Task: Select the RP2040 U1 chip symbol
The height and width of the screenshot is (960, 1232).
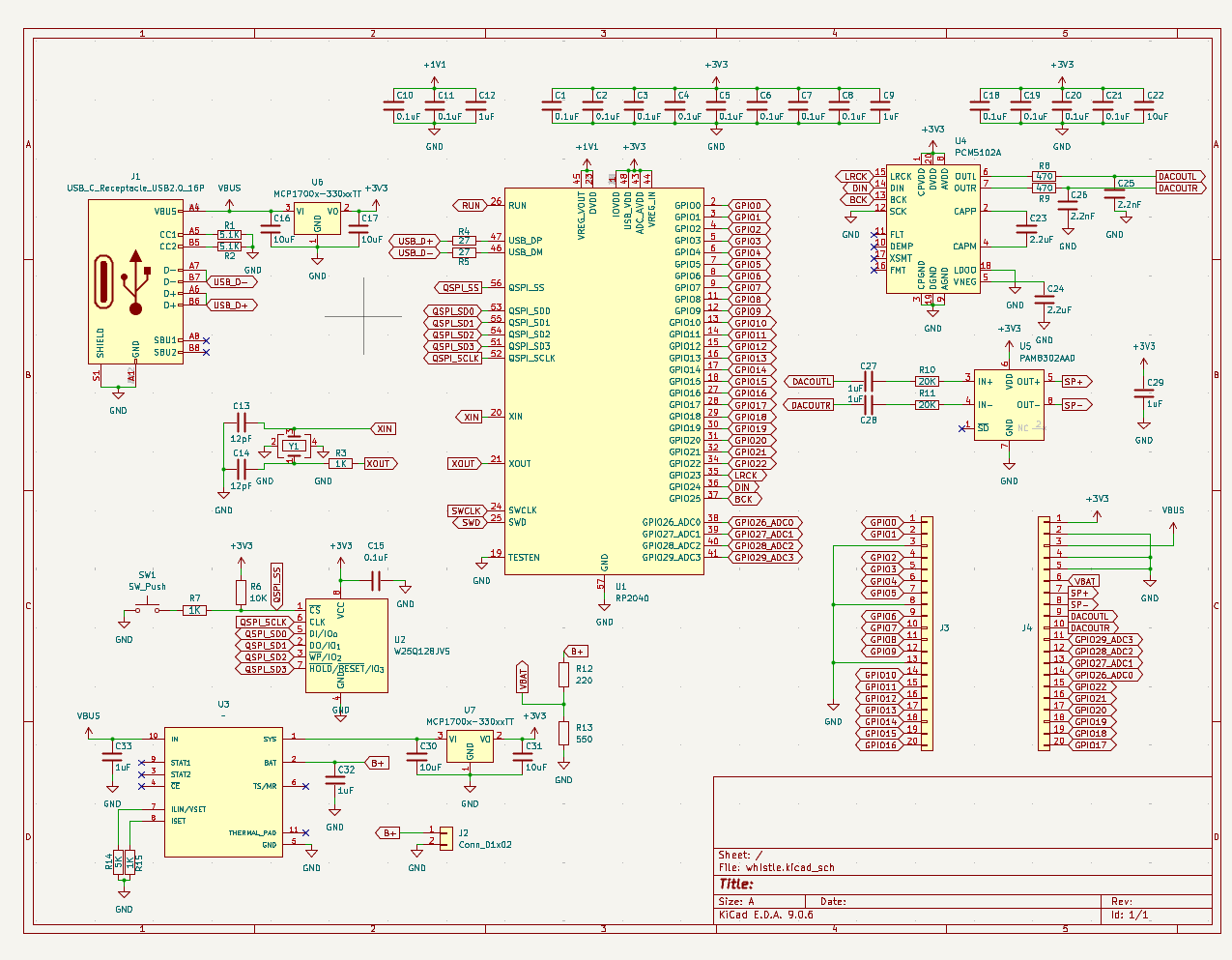Action: click(x=604, y=381)
